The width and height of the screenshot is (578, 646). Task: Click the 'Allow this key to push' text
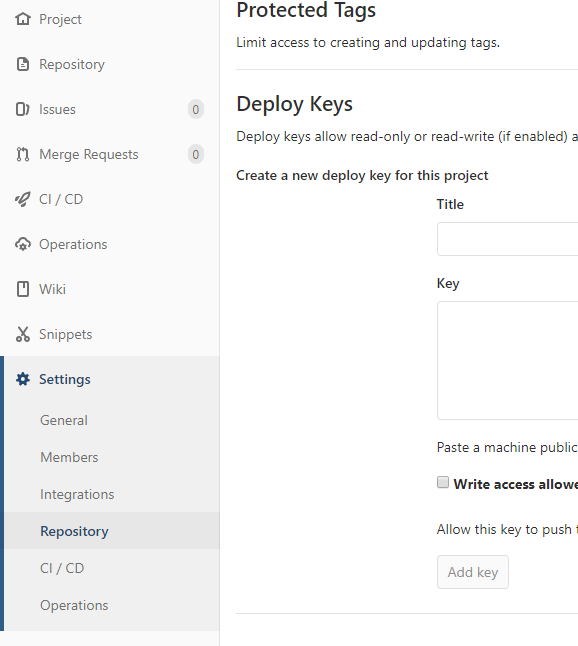pos(507,529)
